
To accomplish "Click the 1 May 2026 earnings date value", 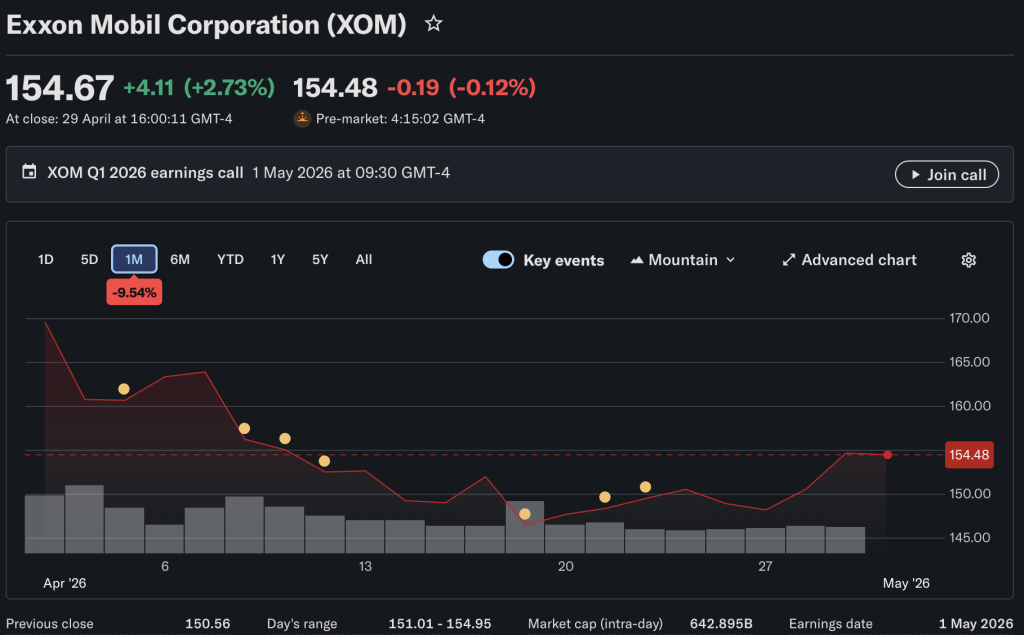I will [978, 624].
